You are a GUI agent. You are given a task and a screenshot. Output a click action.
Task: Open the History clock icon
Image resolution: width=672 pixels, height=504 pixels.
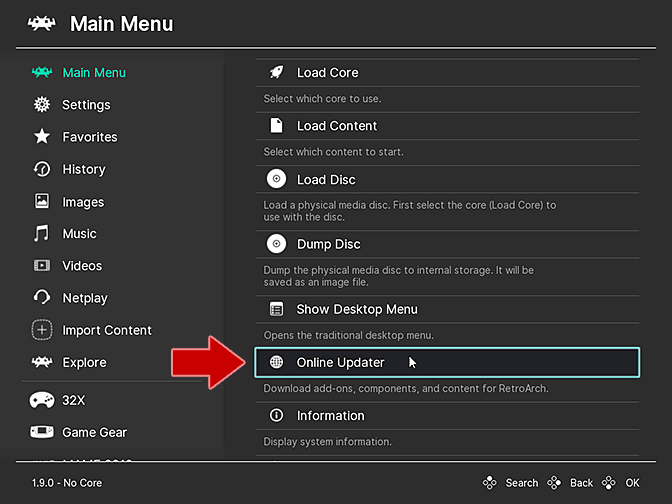[x=42, y=169]
